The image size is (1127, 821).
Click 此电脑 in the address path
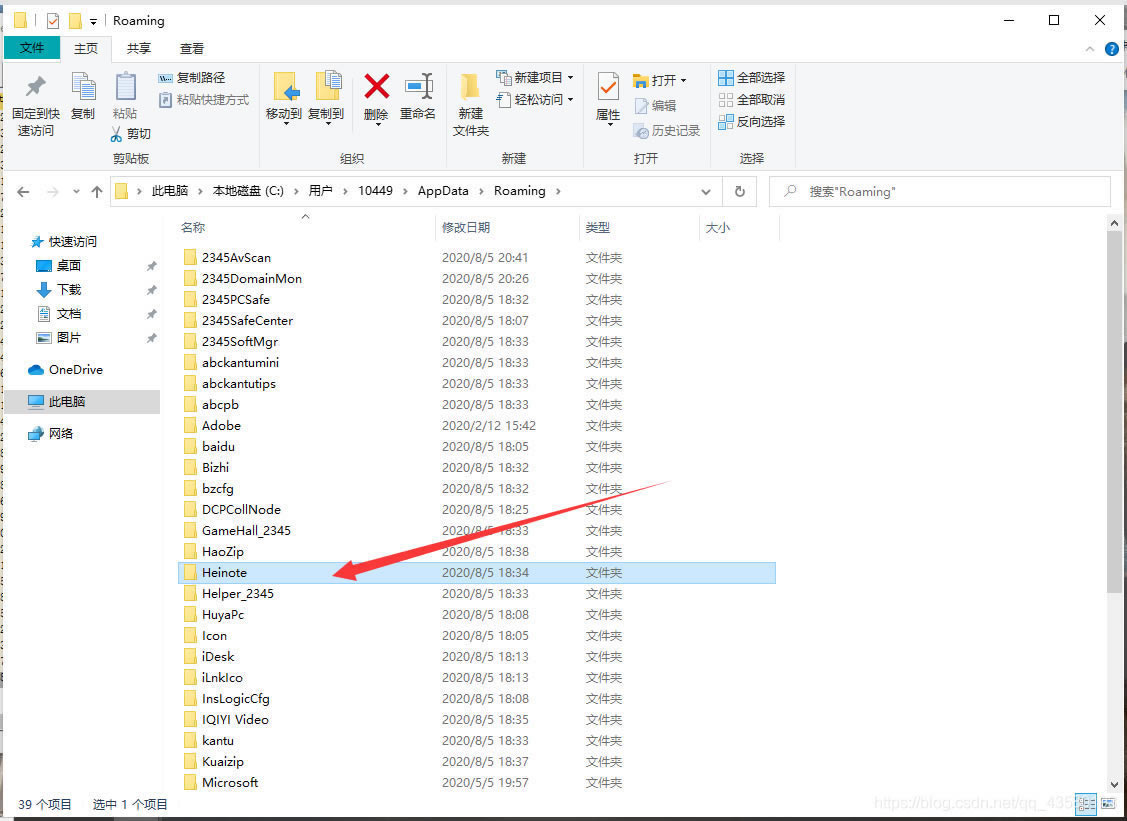[170, 191]
